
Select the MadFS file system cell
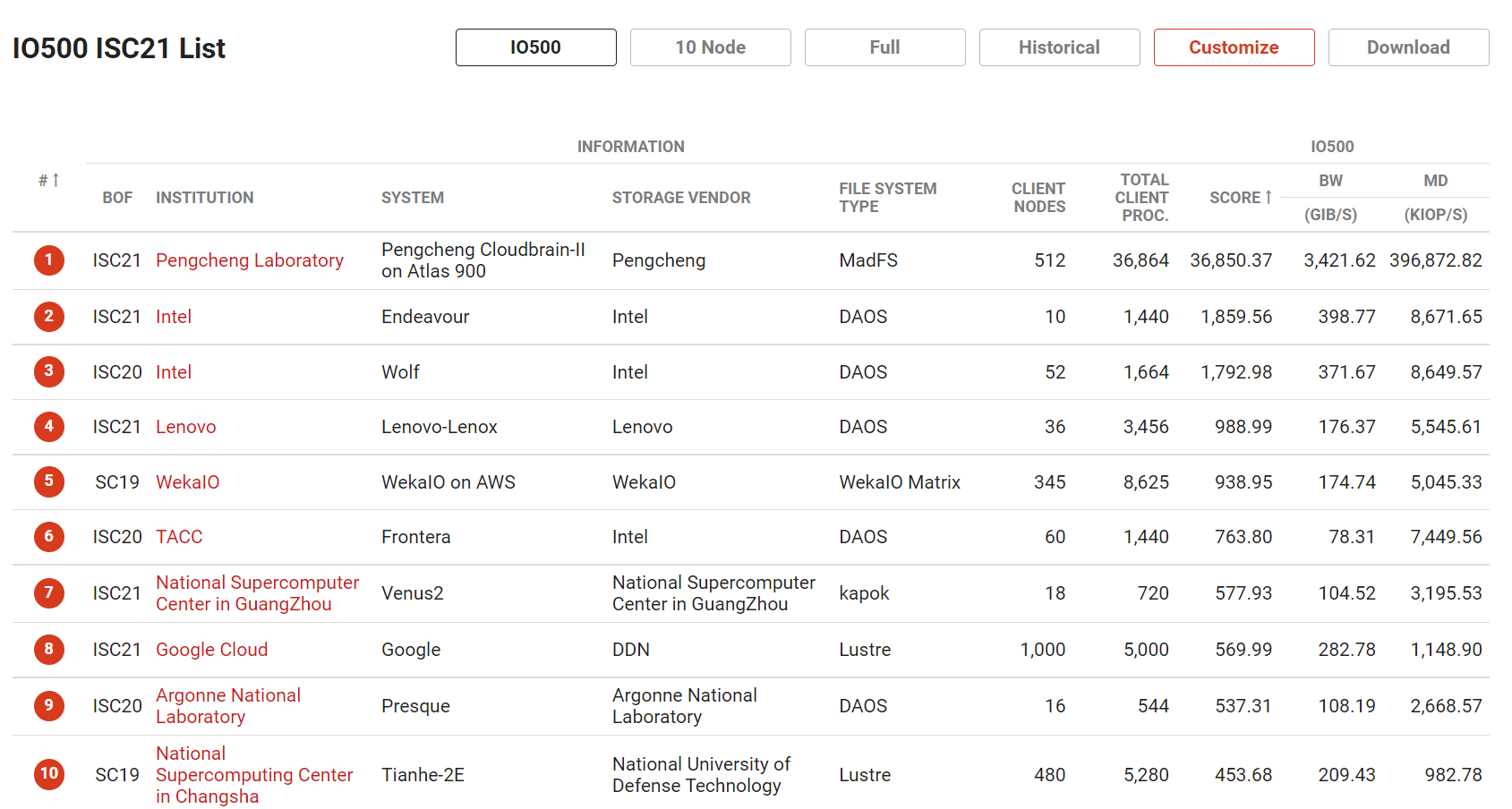[868, 260]
